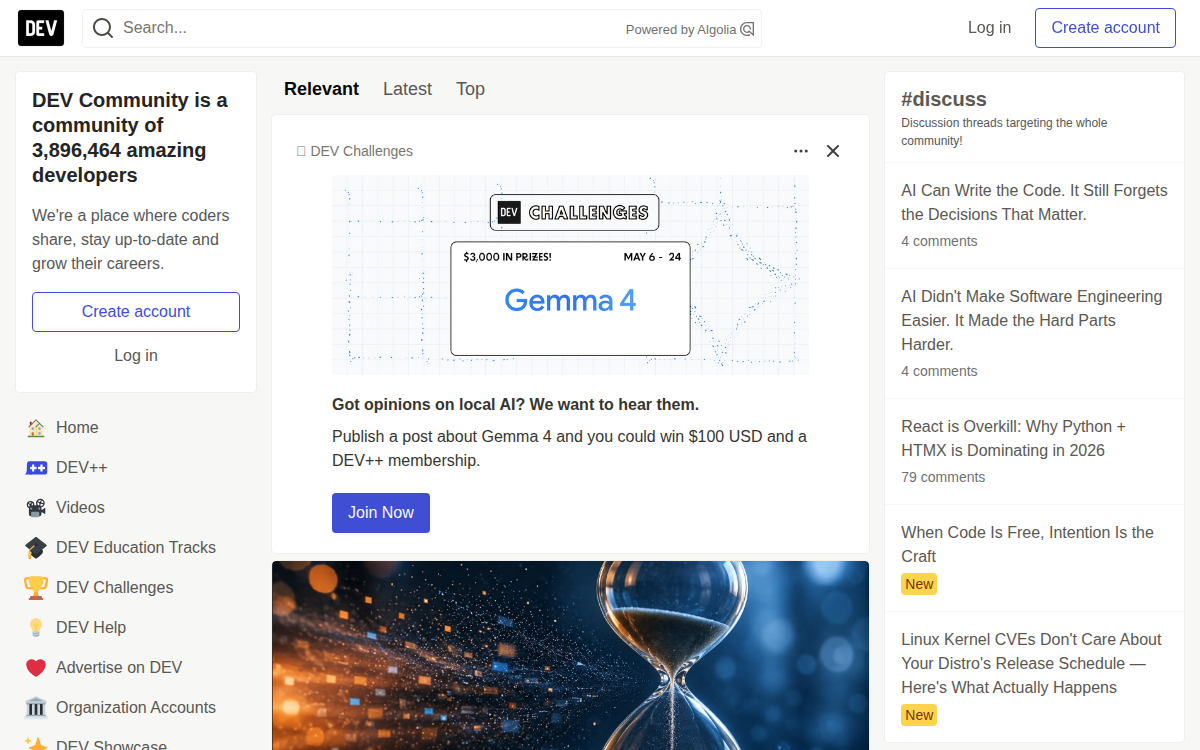Click the trophy DEV Challenges icon
Screen dimensions: 1200x750
click(x=36, y=588)
